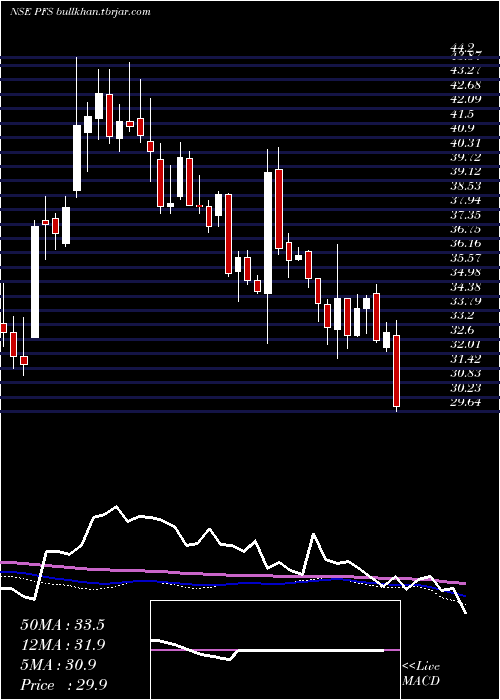Click the 30.83 price axis label
This screenshot has width=500, height=700.
coord(465,374)
